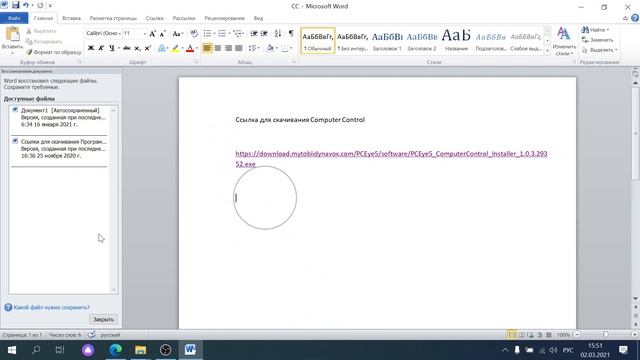This screenshot has width=640, height=360.
Task: Click Найти to search the document
Action: [596, 30]
